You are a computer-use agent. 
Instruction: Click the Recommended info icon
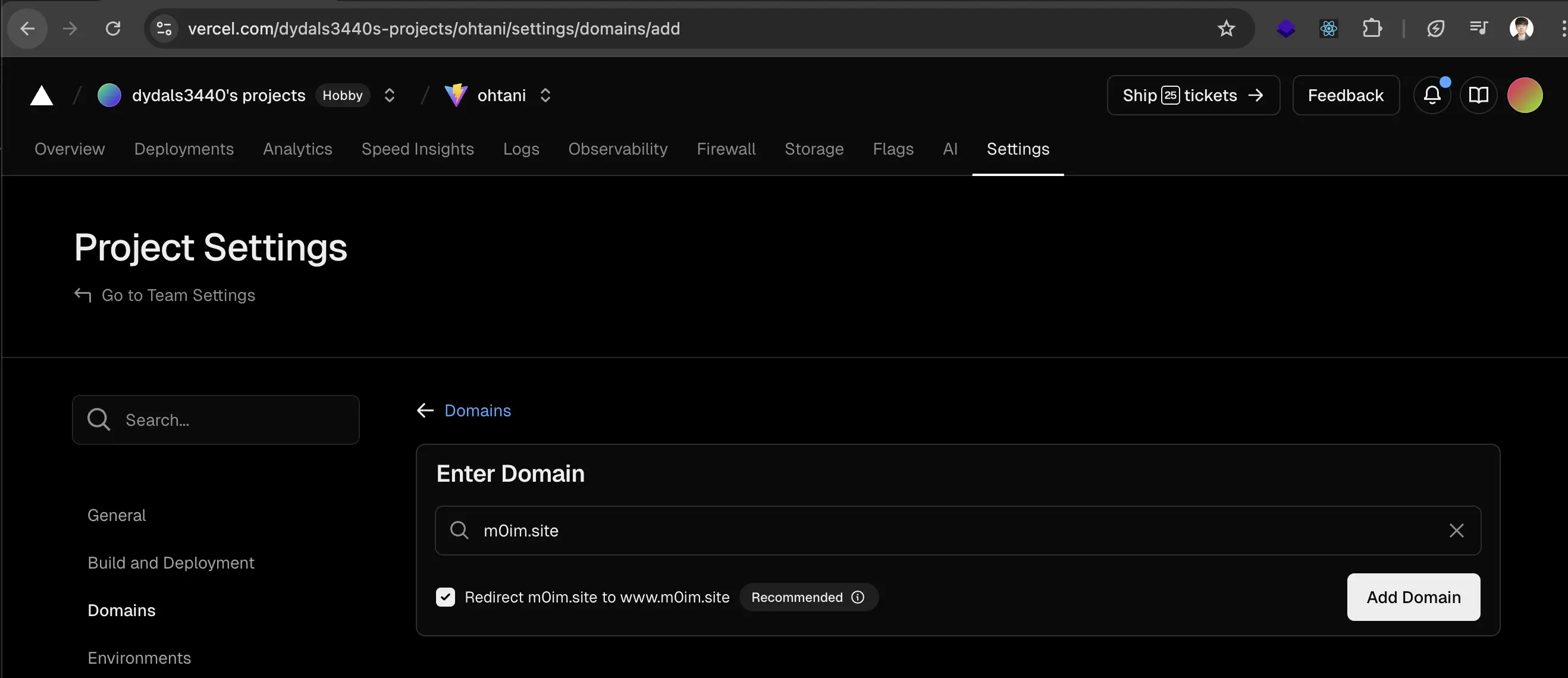pyautogui.click(x=858, y=597)
